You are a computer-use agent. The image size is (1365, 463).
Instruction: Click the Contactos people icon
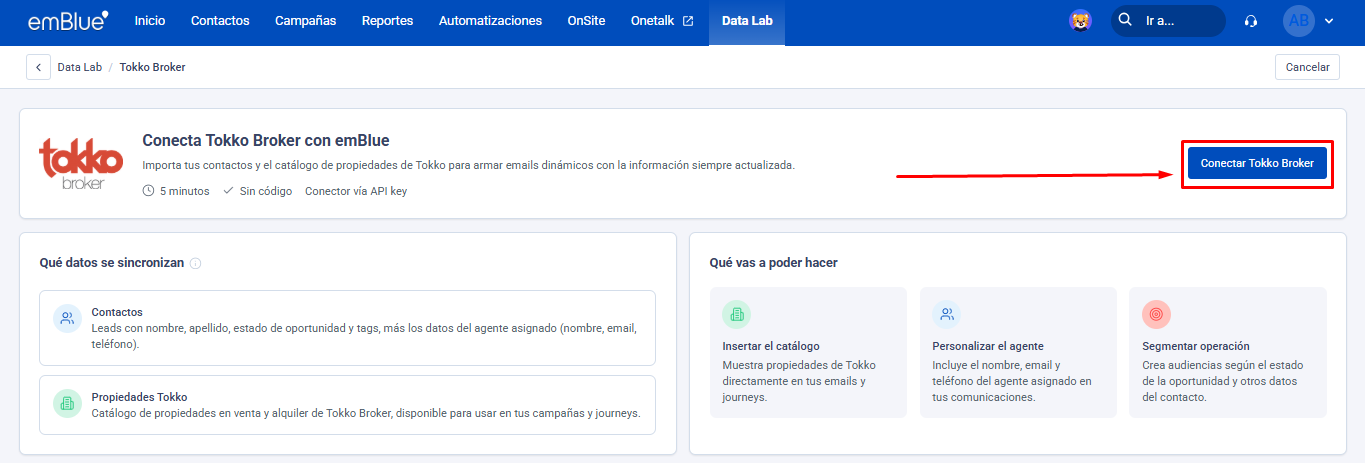pos(67,319)
